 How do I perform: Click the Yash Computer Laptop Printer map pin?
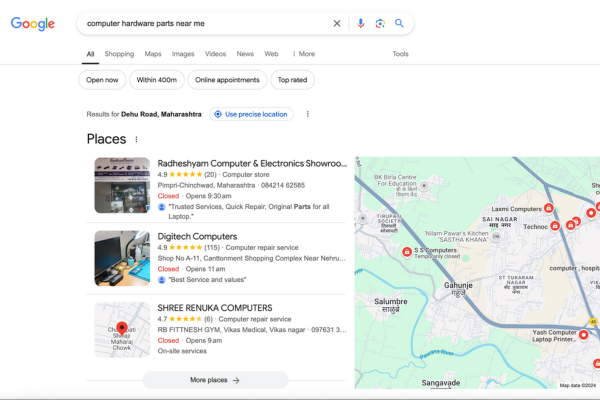584,335
